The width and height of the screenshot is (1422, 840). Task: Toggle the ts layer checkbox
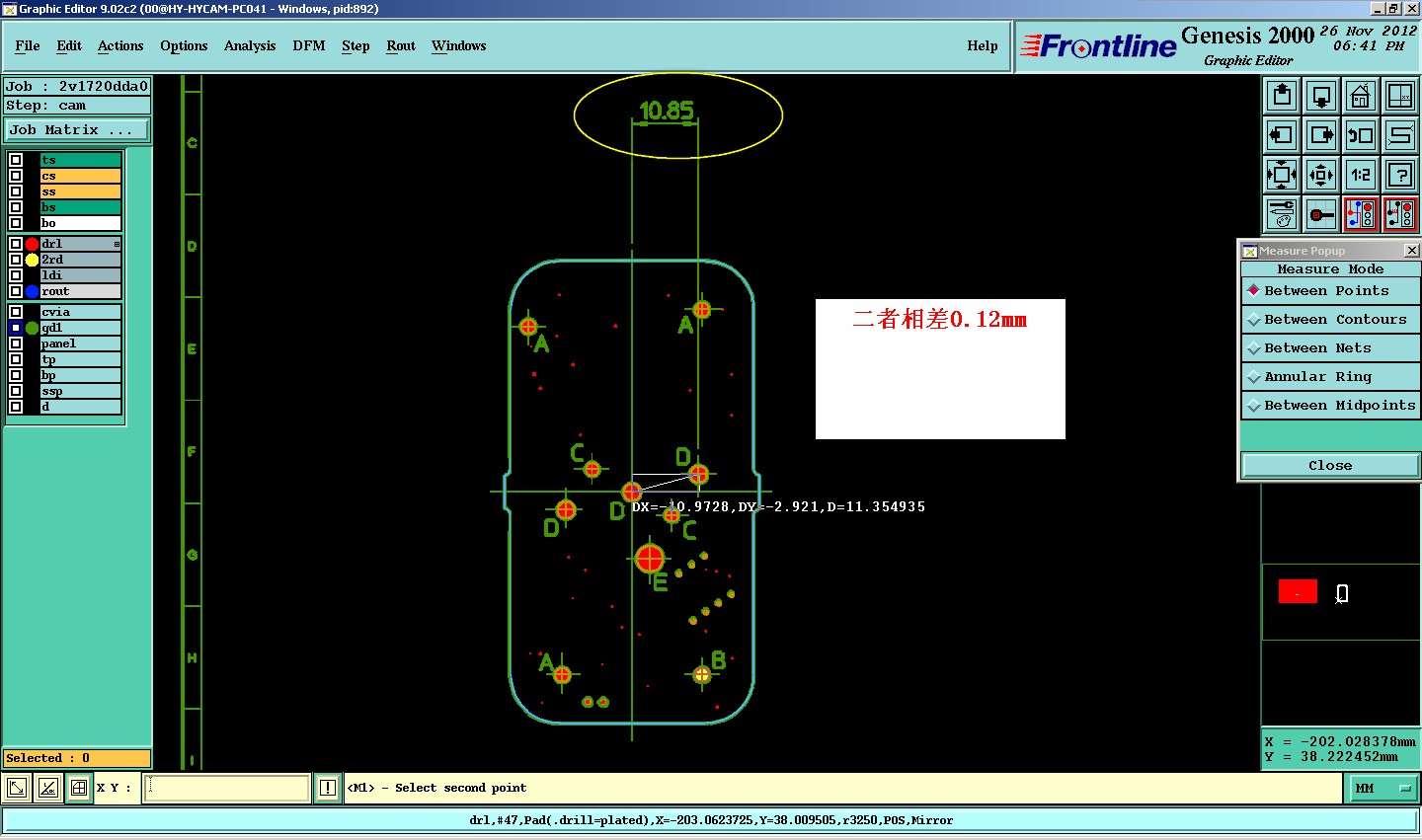(x=16, y=160)
